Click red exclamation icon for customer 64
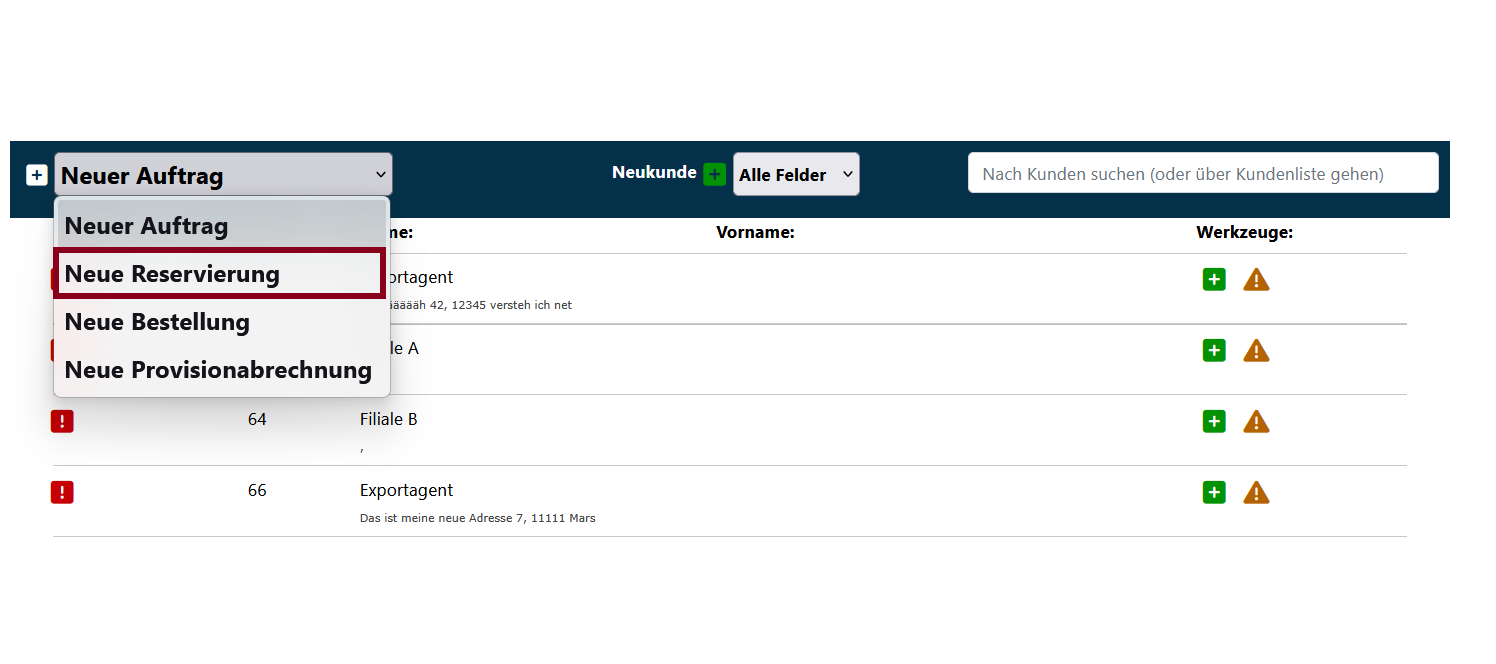 [x=62, y=422]
